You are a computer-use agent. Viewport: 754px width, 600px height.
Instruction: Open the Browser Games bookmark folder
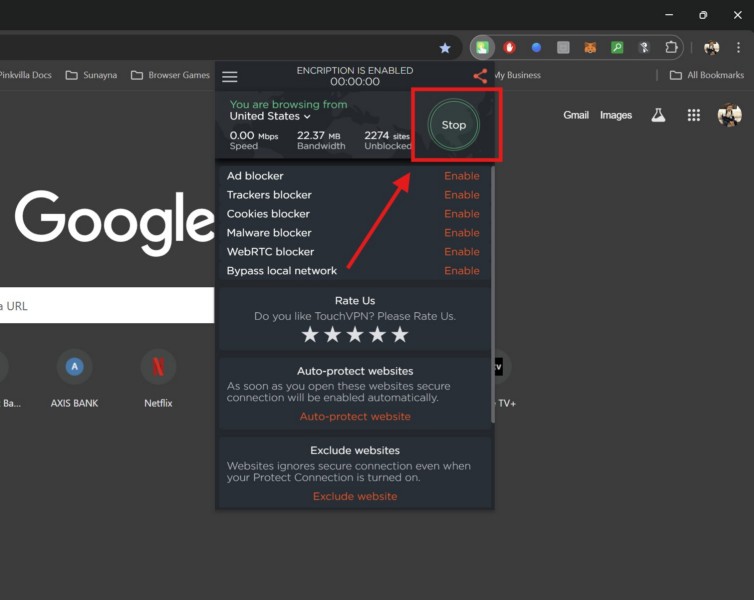171,75
